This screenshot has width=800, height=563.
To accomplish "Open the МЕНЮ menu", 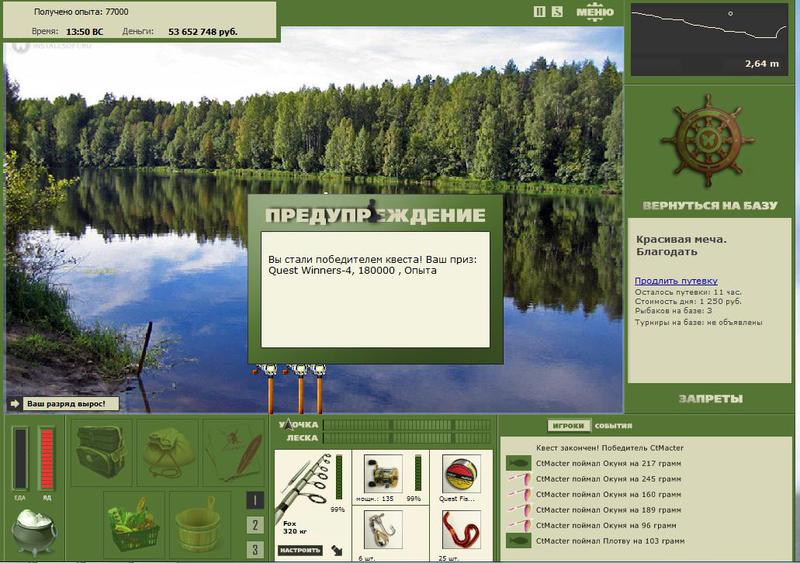I will tap(595, 12).
